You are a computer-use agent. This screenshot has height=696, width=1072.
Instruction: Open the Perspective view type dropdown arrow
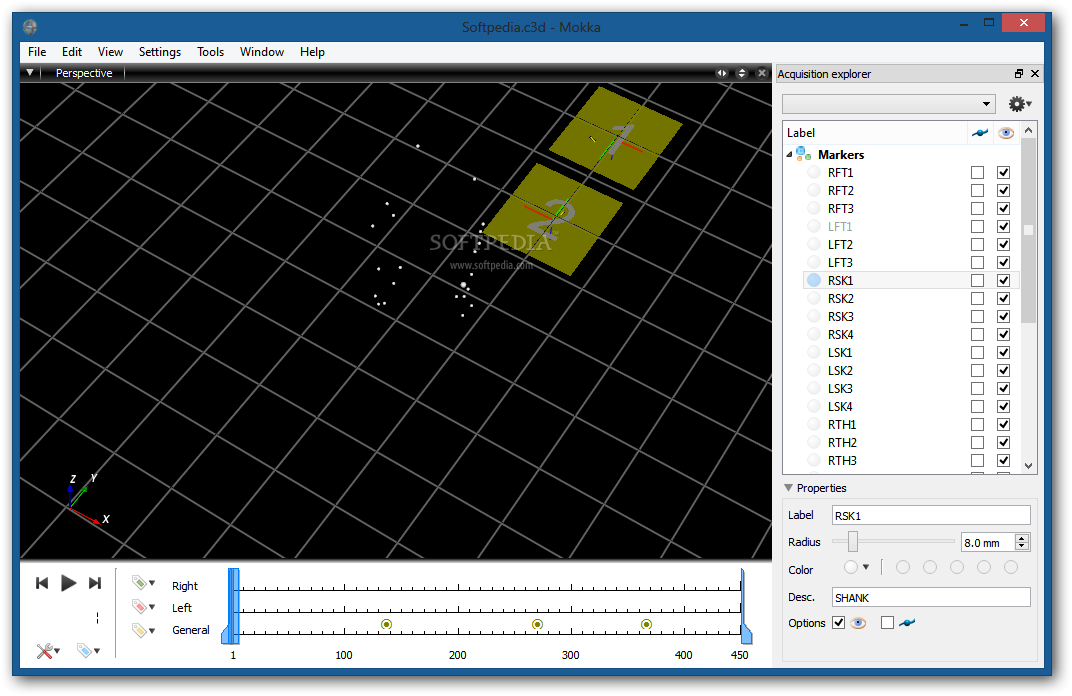click(29, 72)
